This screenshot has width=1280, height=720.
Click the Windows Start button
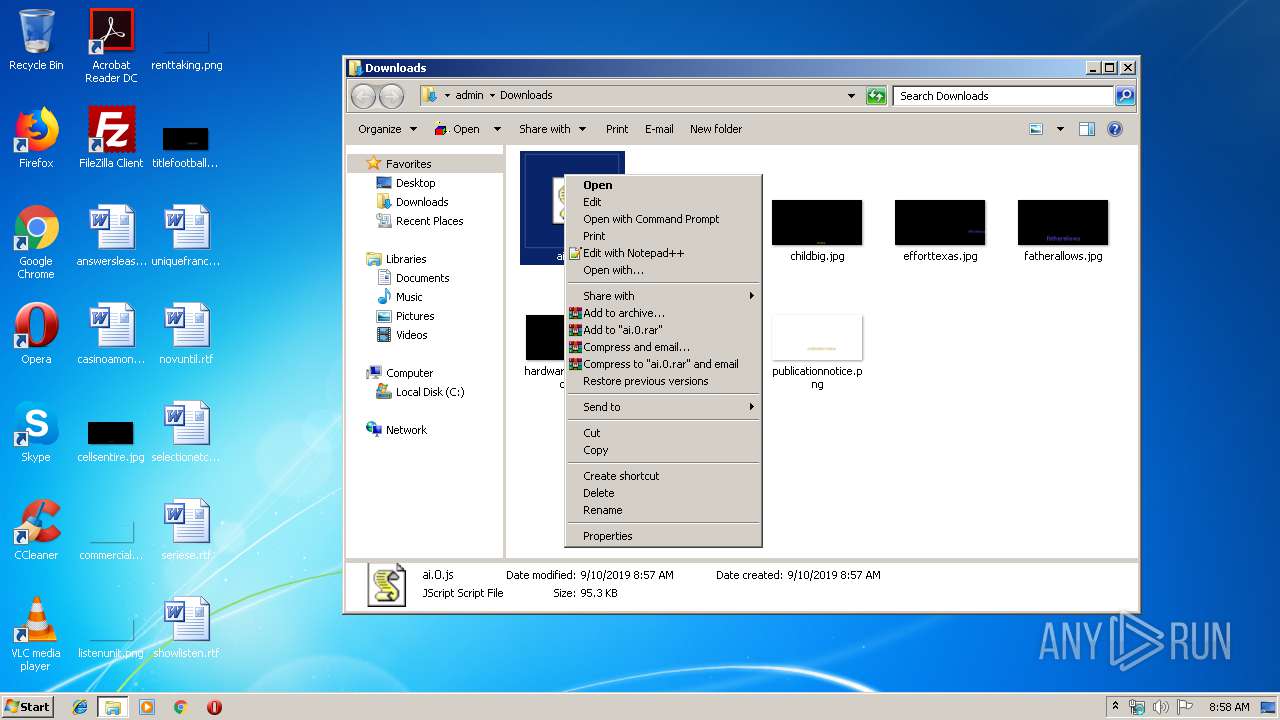click(x=27, y=707)
